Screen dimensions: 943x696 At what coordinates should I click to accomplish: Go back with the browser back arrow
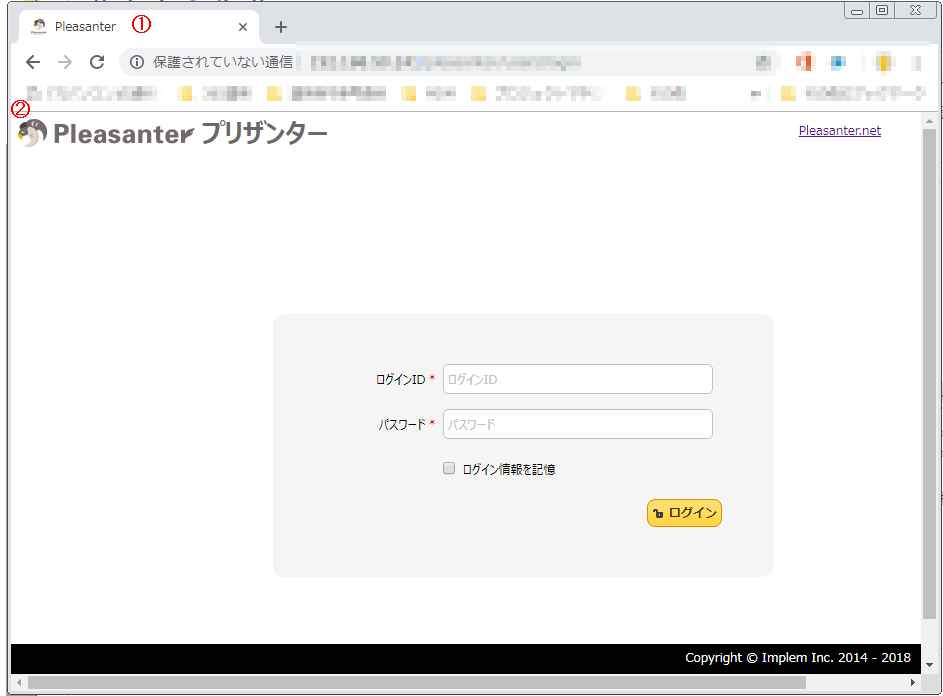click(33, 62)
